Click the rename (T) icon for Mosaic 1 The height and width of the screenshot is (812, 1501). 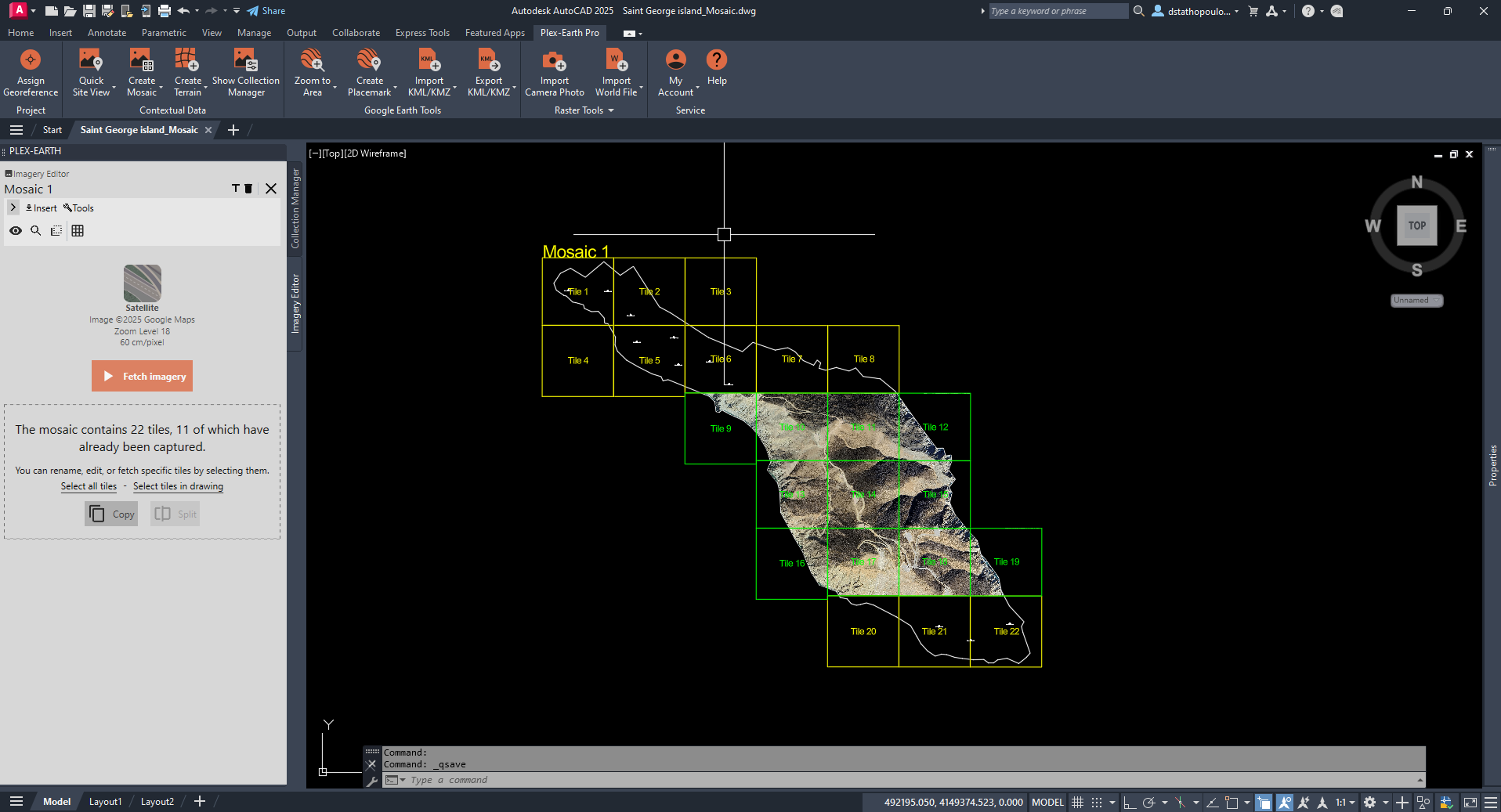tap(235, 189)
